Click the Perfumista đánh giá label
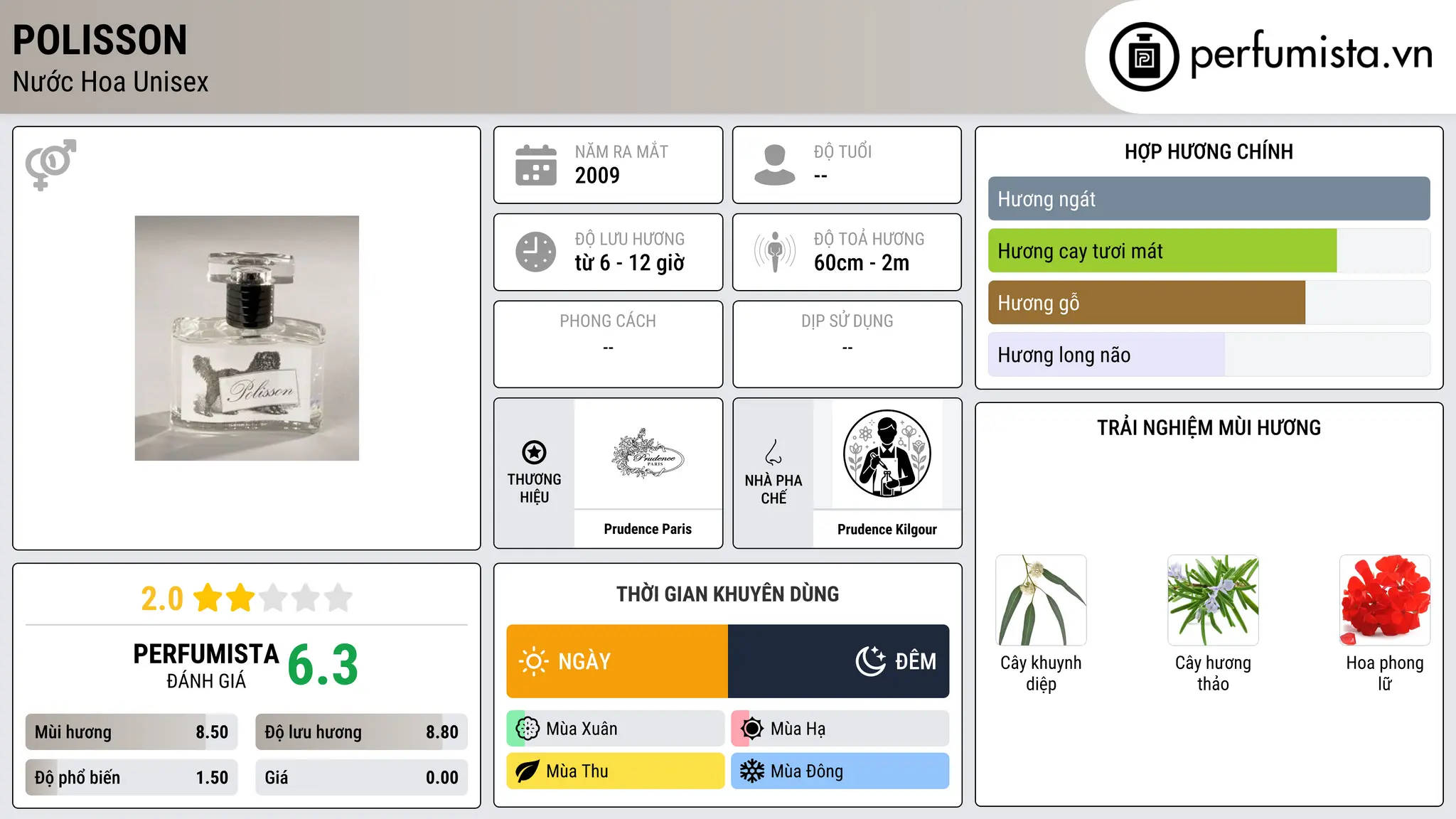The image size is (1456, 819). point(206,665)
